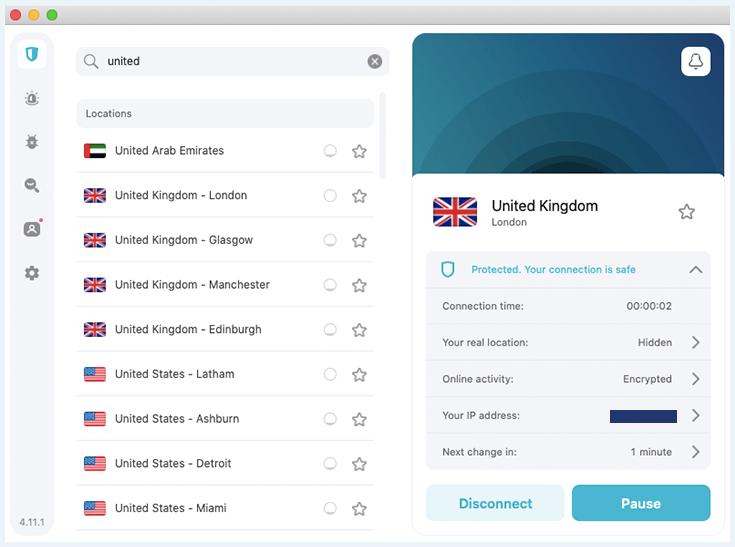
Task: Select the United Kingdom - Glasgow radio button
Action: point(330,240)
